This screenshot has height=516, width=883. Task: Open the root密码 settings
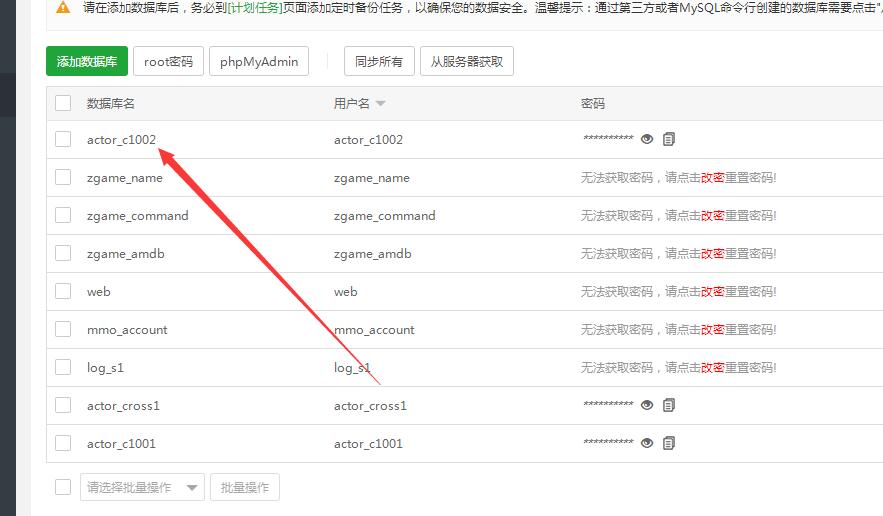pos(168,61)
